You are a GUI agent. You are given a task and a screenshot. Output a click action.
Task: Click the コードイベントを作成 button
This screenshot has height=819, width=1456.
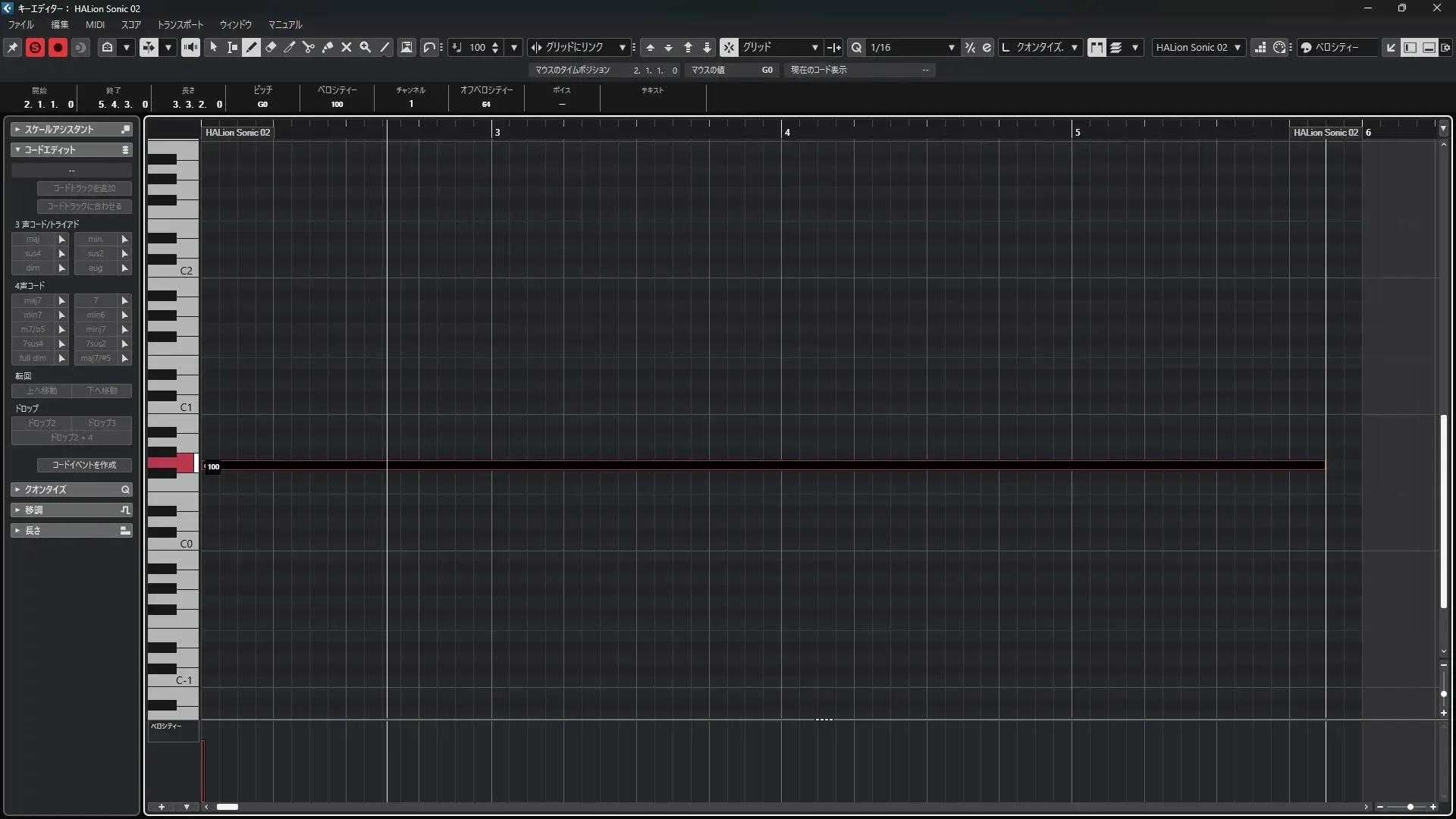(x=84, y=465)
